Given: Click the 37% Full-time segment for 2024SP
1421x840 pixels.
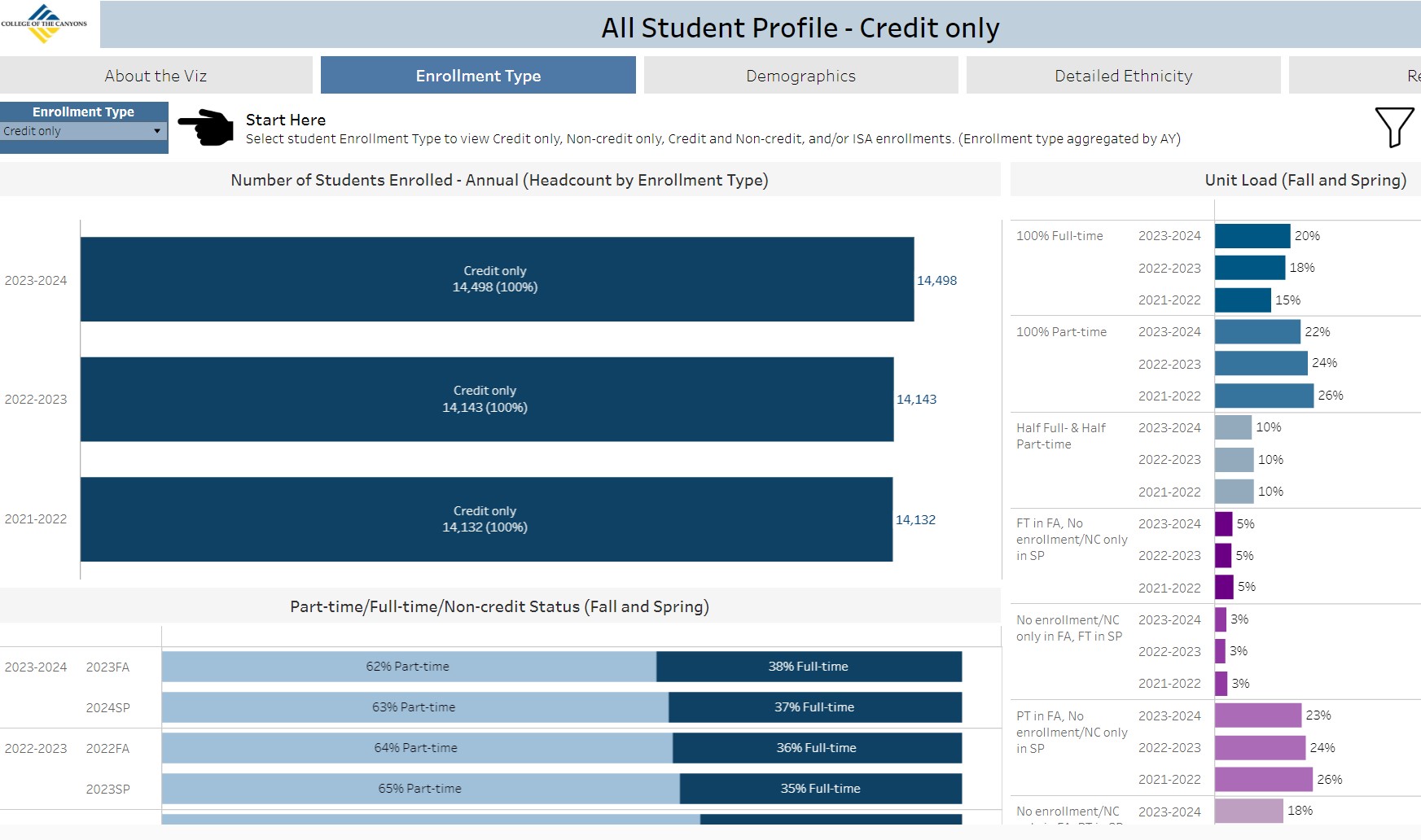Looking at the screenshot, I should (815, 707).
